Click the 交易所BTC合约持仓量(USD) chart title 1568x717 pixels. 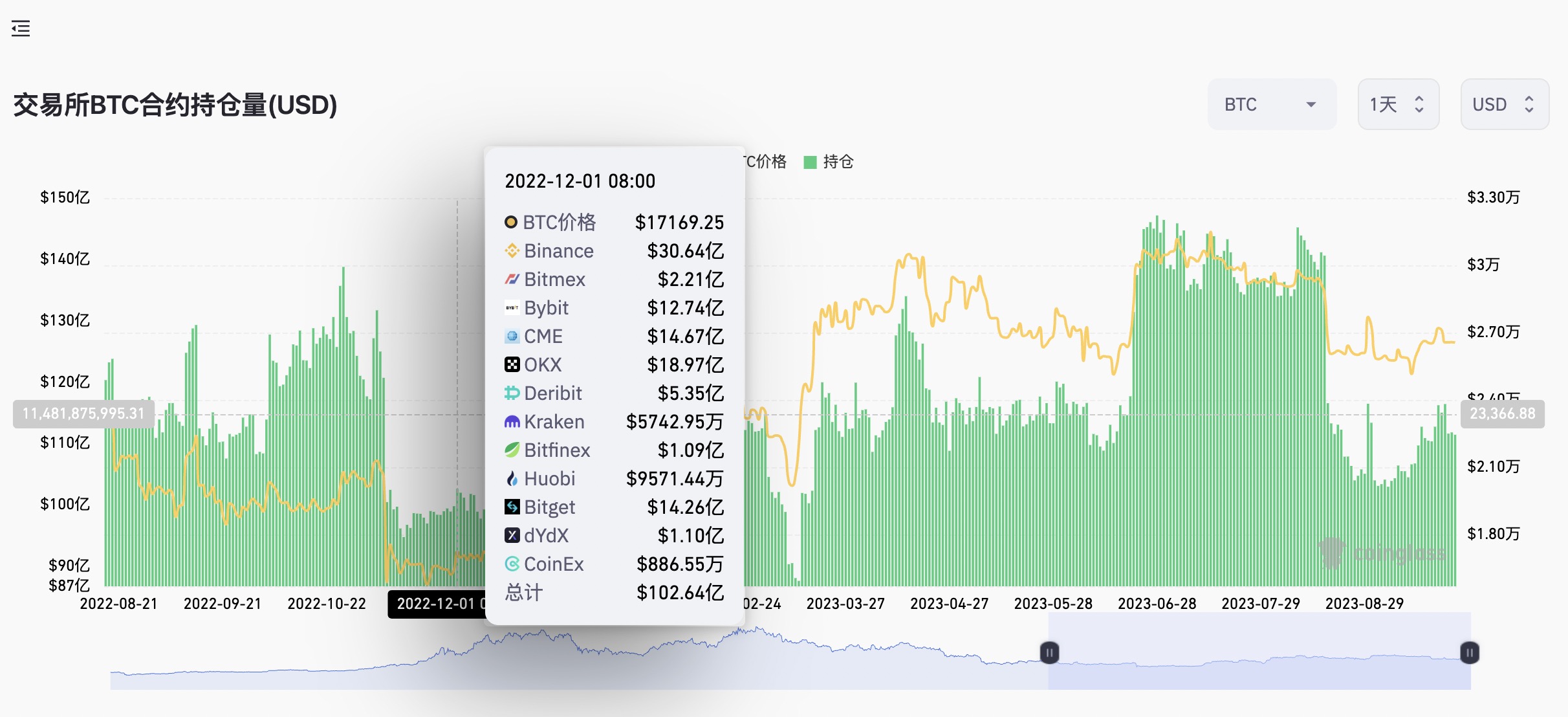[175, 105]
